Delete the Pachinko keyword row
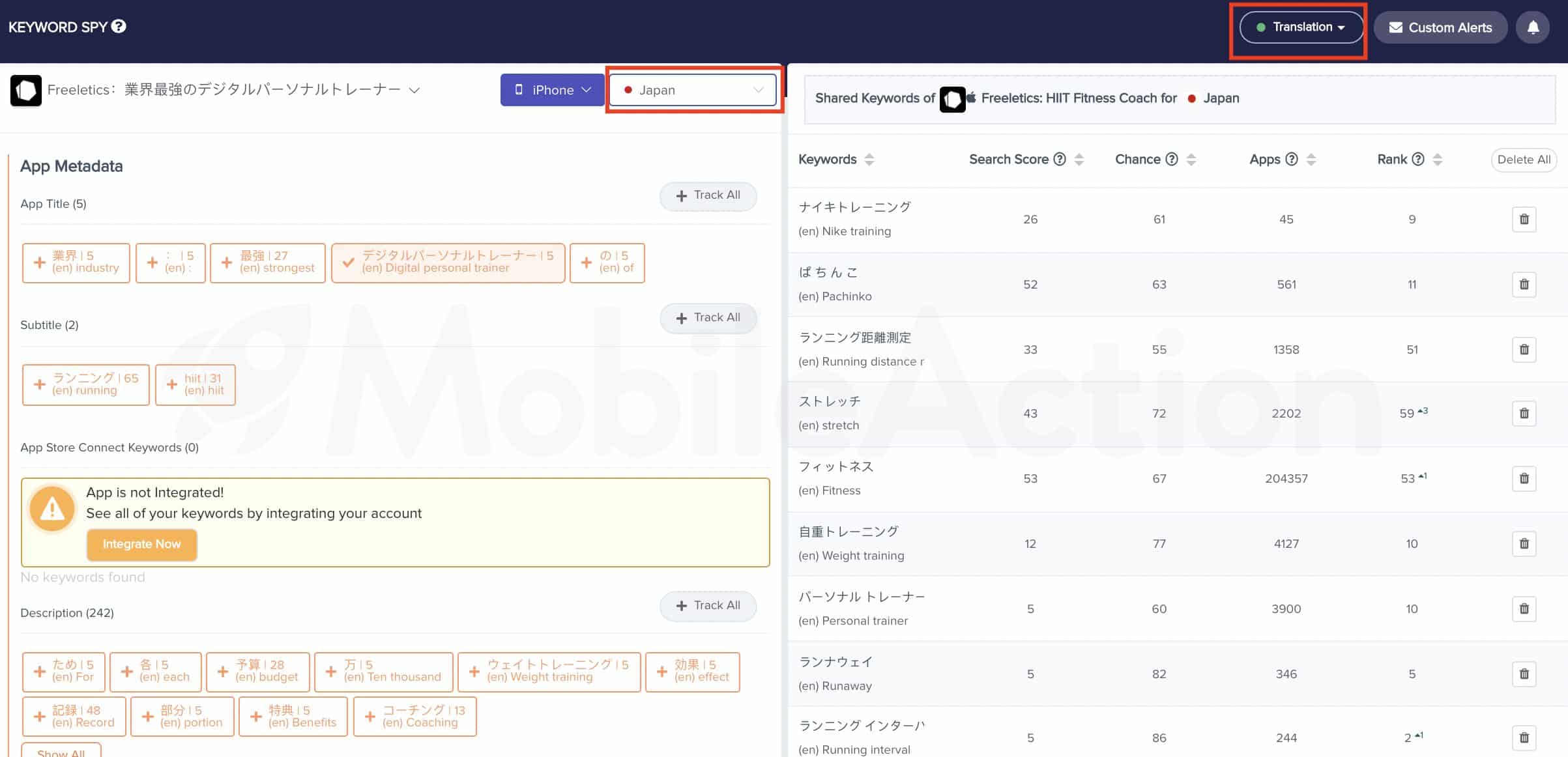Screen dimensions: 1568x757 pos(1524,284)
